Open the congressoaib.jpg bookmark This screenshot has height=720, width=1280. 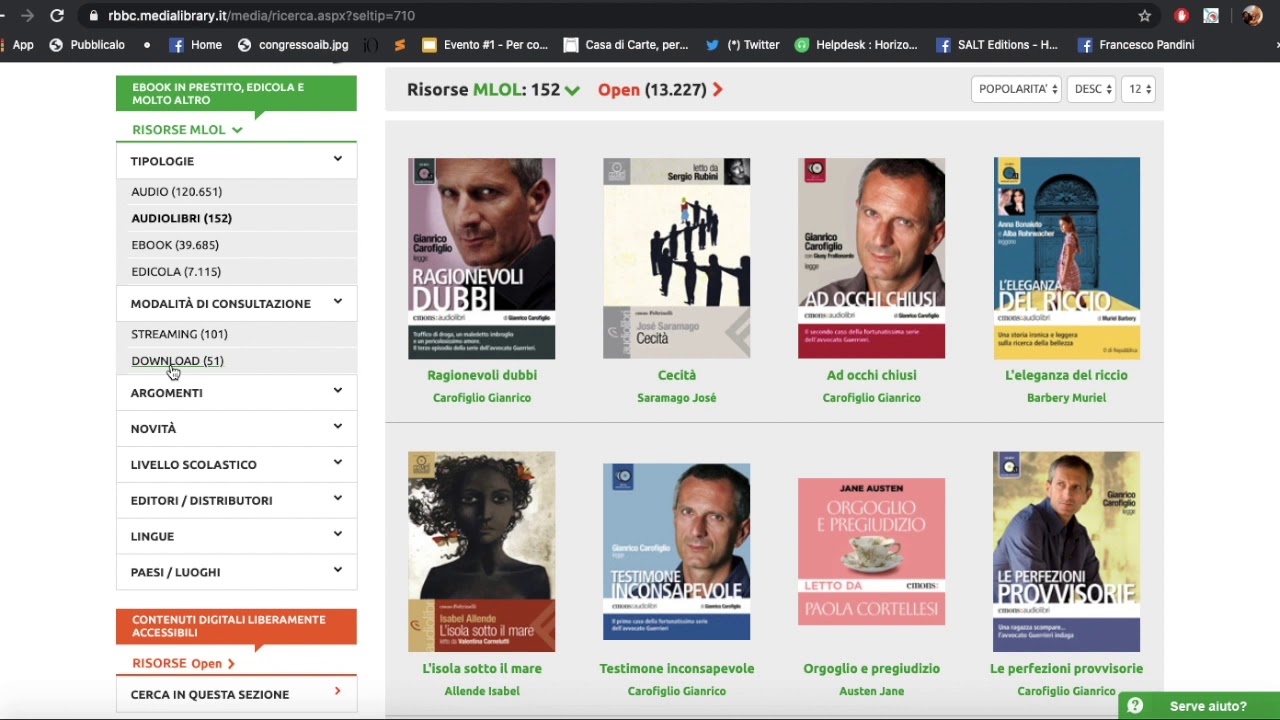click(x=293, y=45)
